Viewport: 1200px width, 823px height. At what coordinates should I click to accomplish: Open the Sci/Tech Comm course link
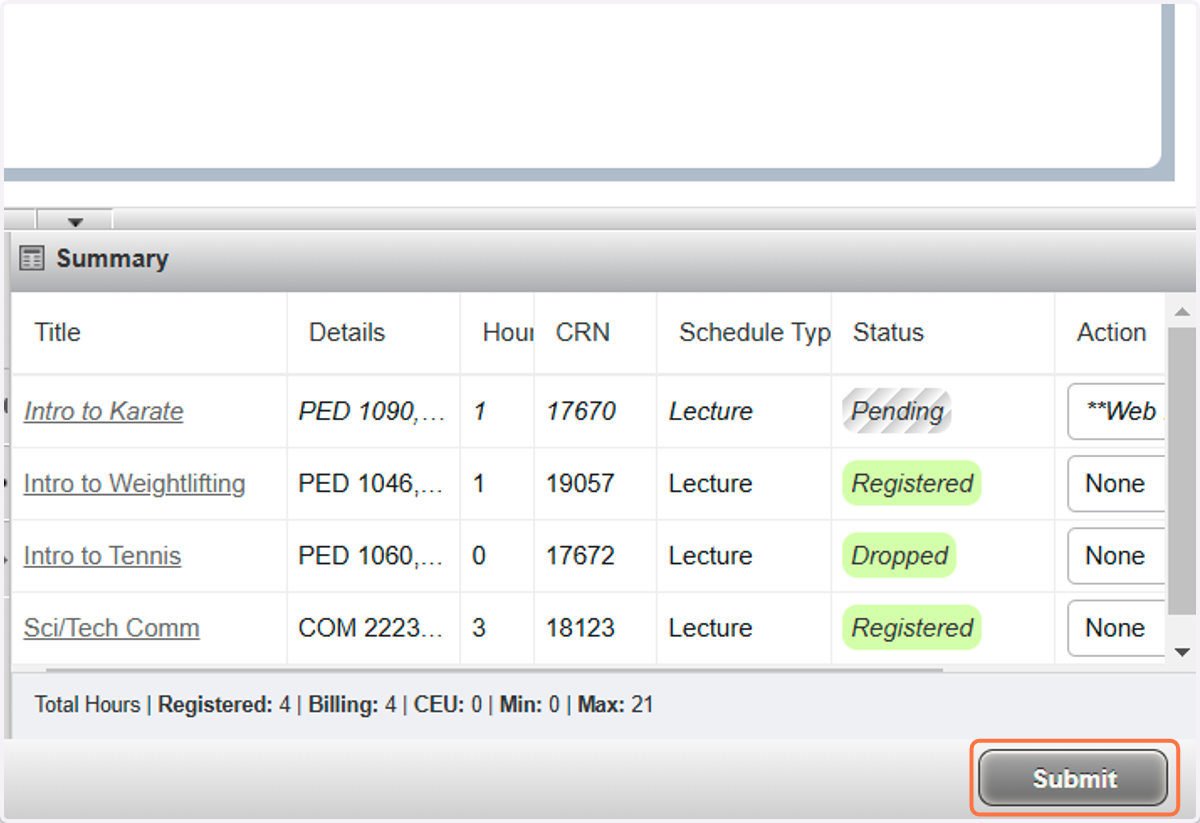(112, 628)
